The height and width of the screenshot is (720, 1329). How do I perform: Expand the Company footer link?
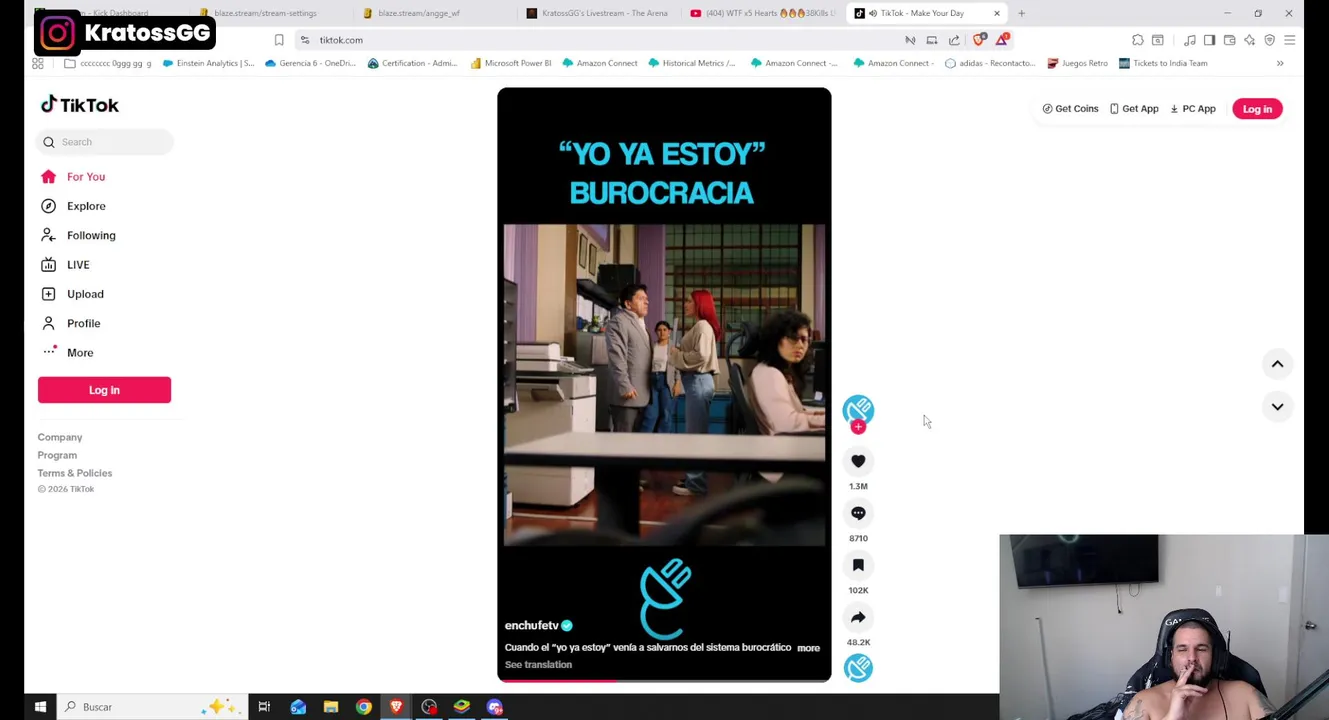(x=60, y=437)
